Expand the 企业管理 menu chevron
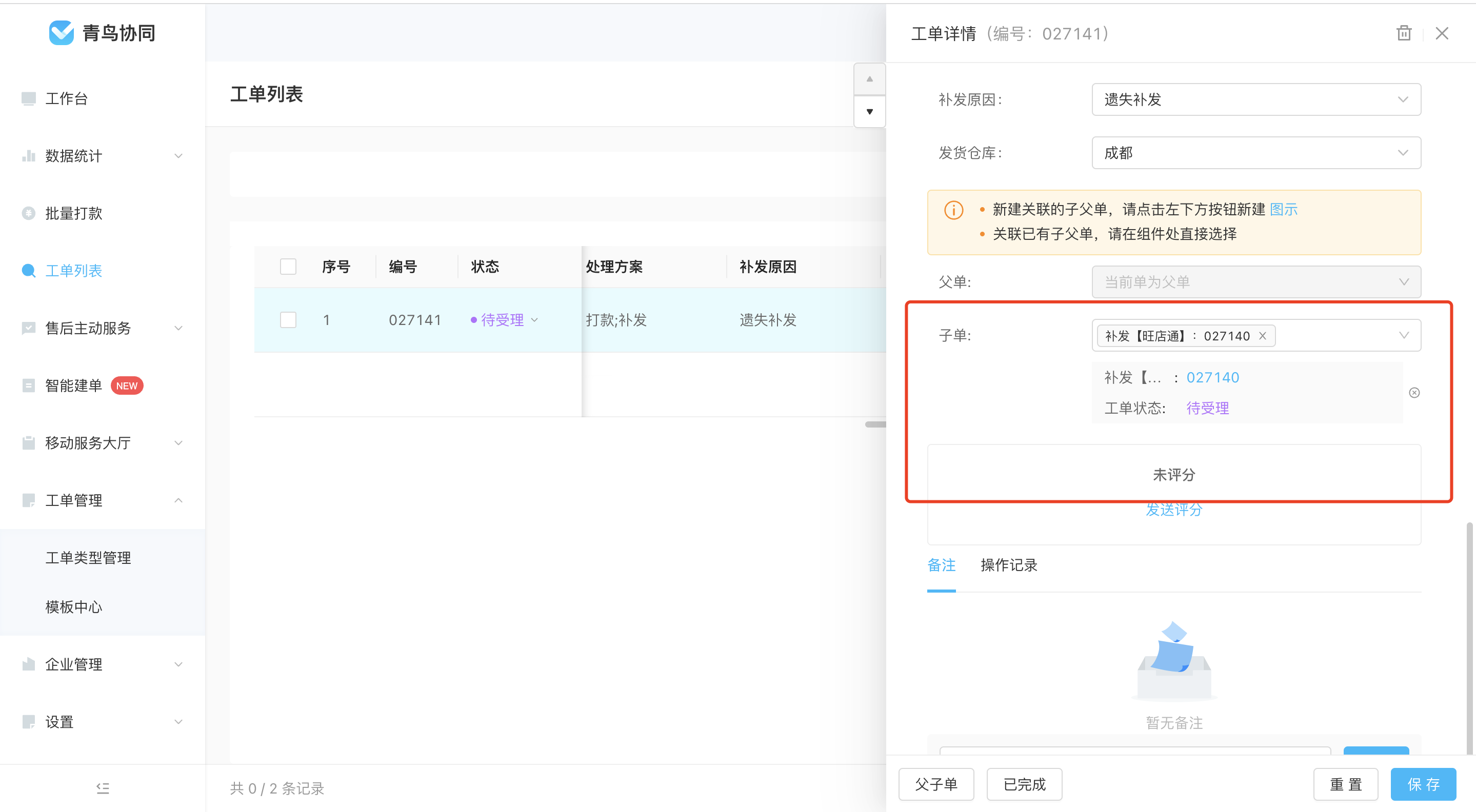The image size is (1476, 812). click(x=178, y=664)
